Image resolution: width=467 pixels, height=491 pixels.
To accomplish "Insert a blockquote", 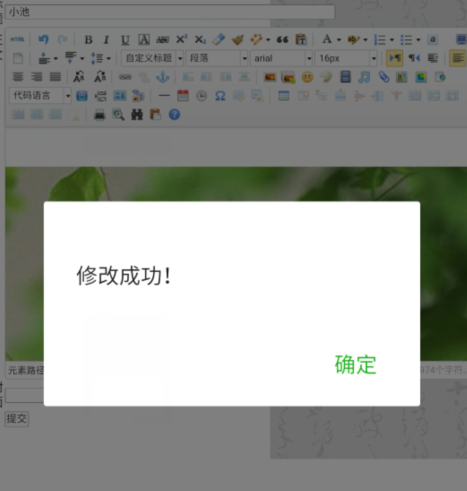I will (x=282, y=40).
